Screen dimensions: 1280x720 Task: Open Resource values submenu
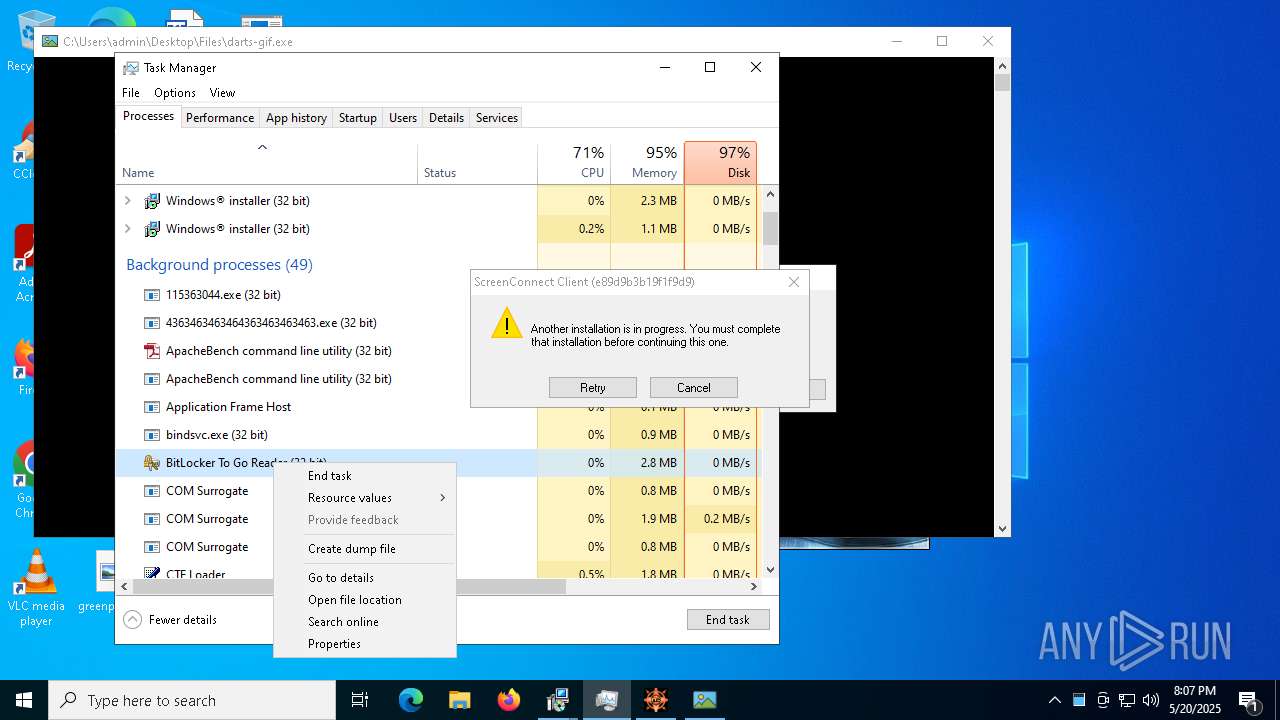(x=365, y=498)
